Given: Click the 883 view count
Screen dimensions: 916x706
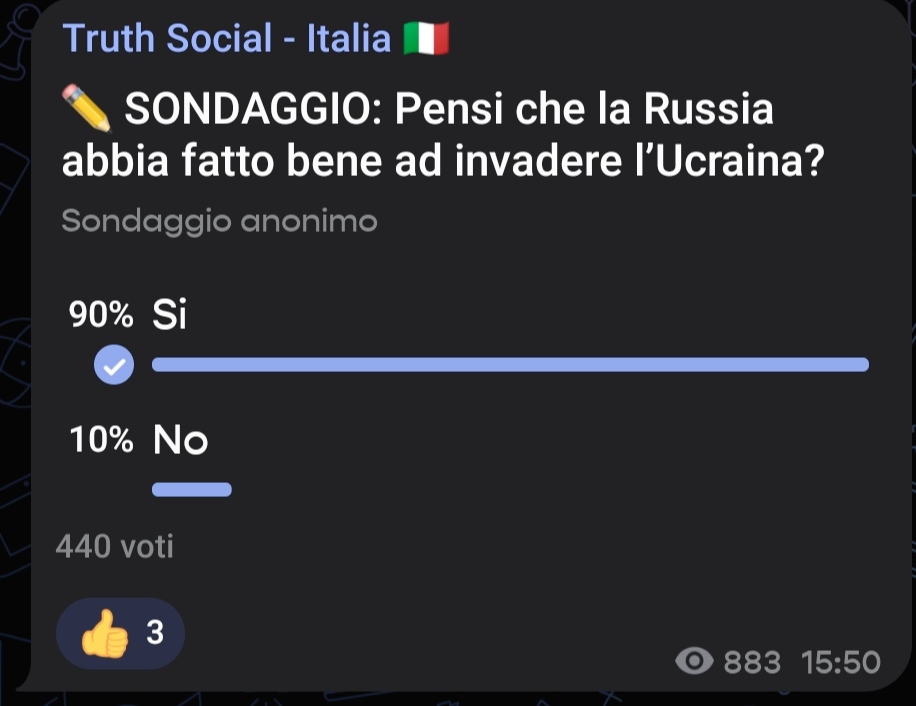Looking at the screenshot, I should 751,661.
